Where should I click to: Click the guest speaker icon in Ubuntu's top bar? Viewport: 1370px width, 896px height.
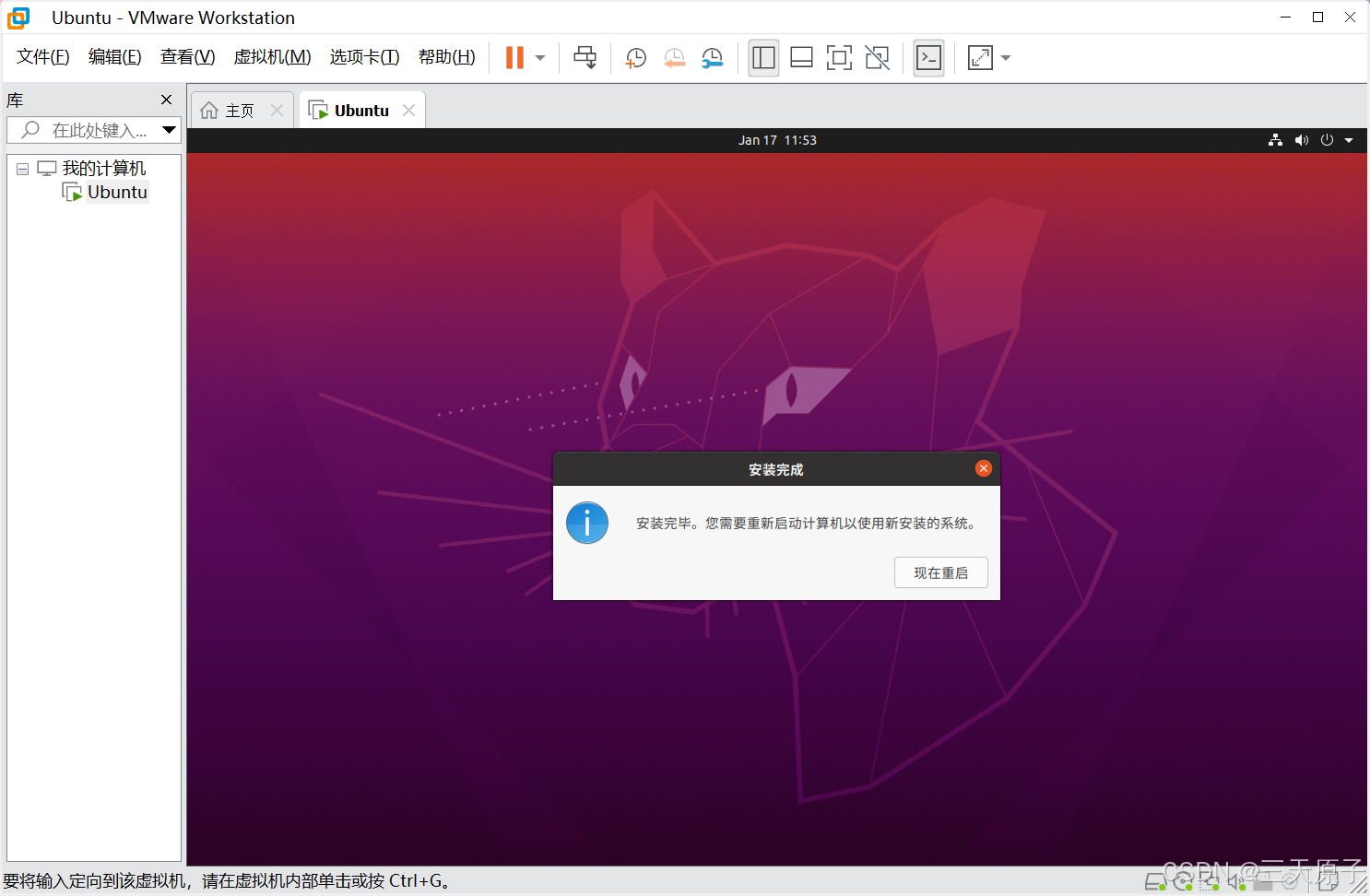pos(1302,140)
